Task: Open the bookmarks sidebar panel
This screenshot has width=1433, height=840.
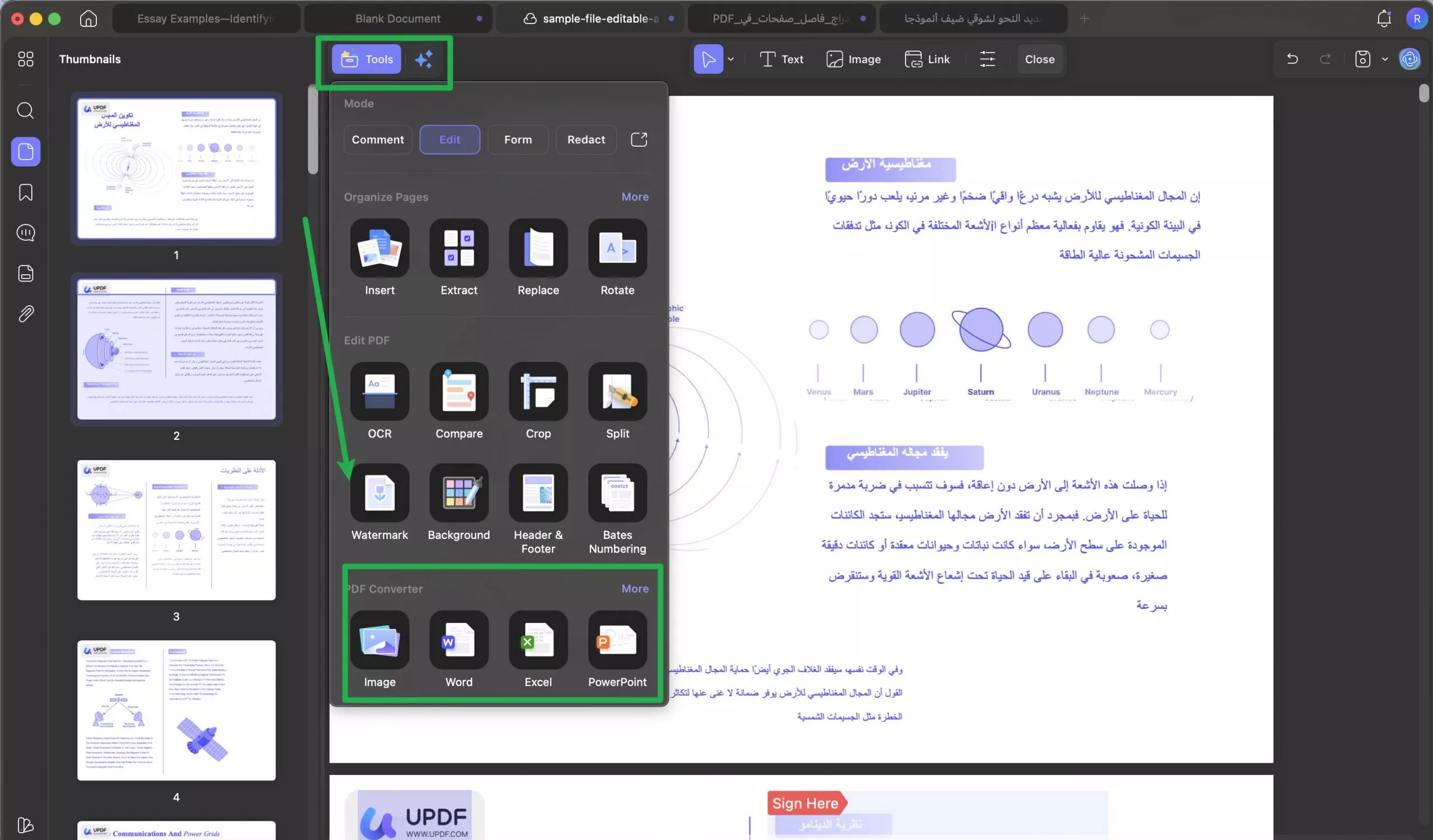Action: tap(26, 192)
